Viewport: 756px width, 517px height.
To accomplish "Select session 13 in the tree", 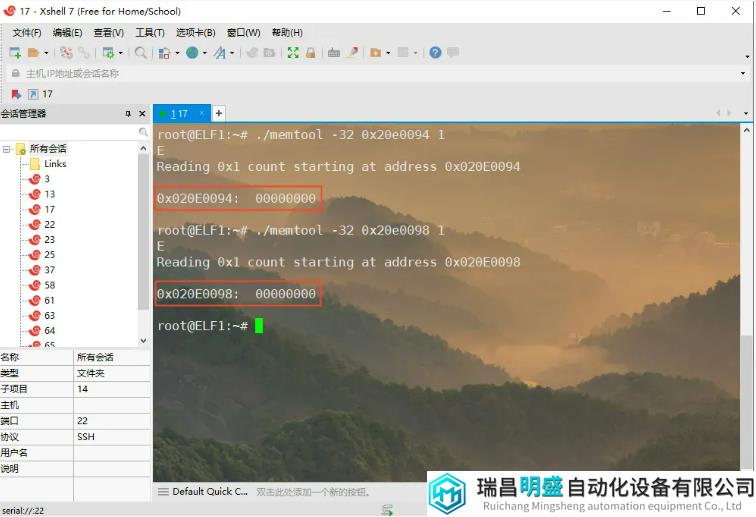I will pos(42,194).
